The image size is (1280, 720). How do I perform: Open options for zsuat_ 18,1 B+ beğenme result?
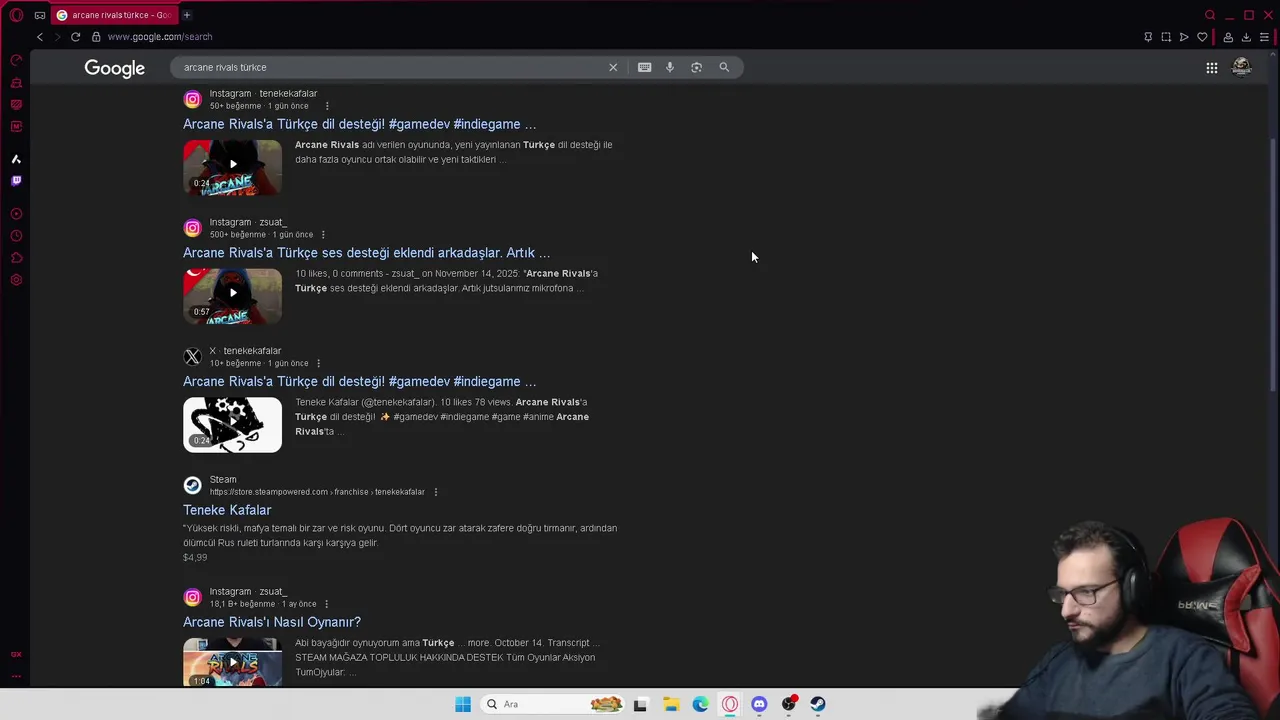point(326,604)
